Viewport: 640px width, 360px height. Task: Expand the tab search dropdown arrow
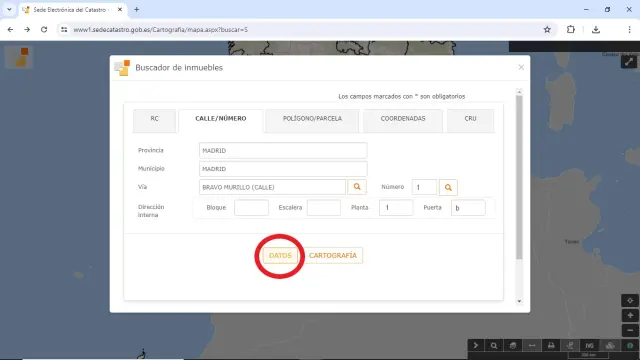(x=9, y=9)
